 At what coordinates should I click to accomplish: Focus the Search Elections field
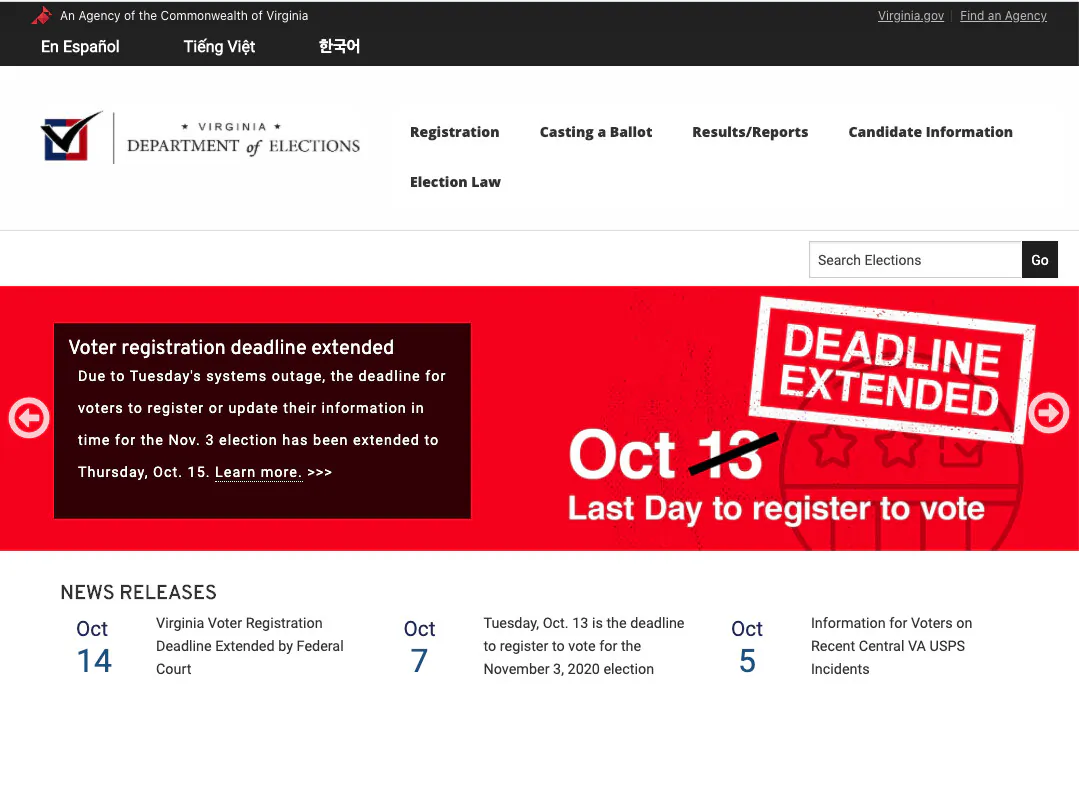pyautogui.click(x=915, y=259)
